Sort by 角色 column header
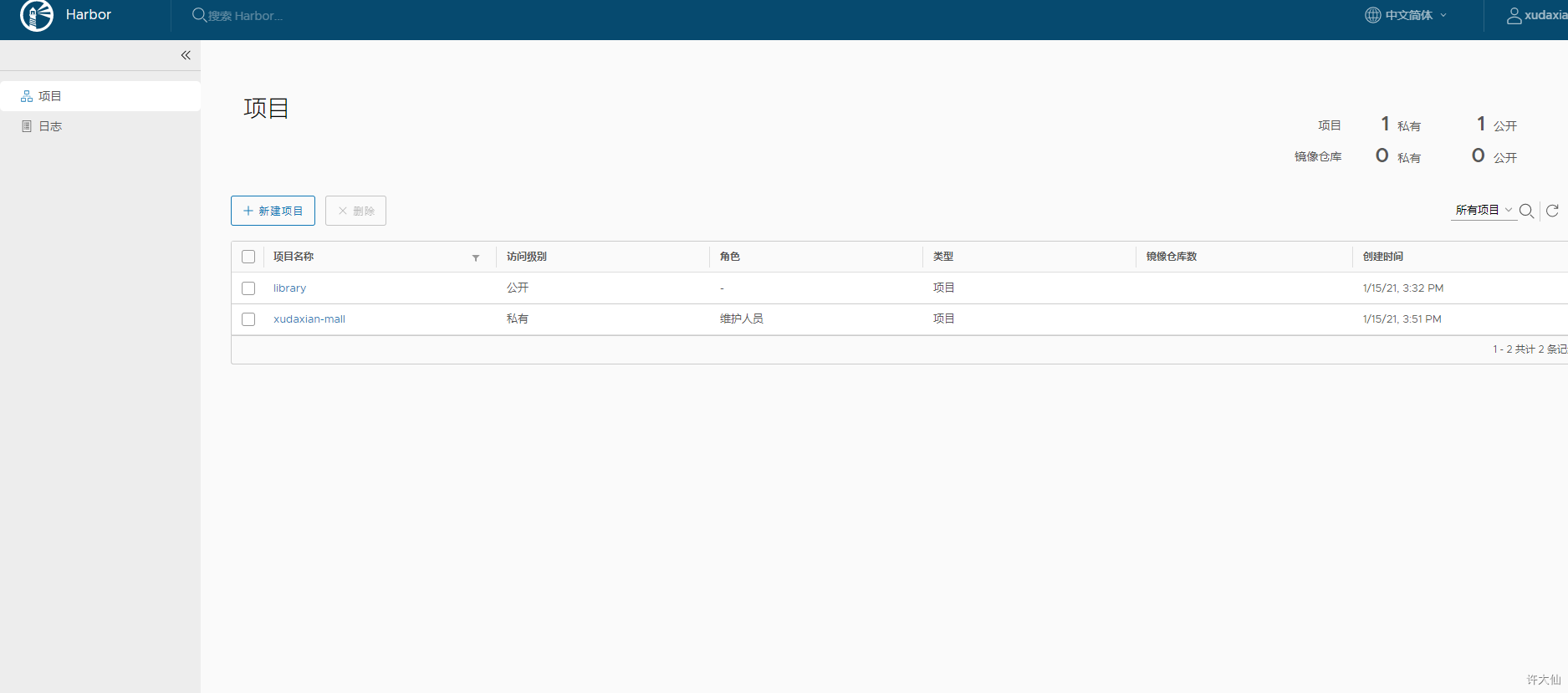The image size is (1568, 693). click(730, 257)
